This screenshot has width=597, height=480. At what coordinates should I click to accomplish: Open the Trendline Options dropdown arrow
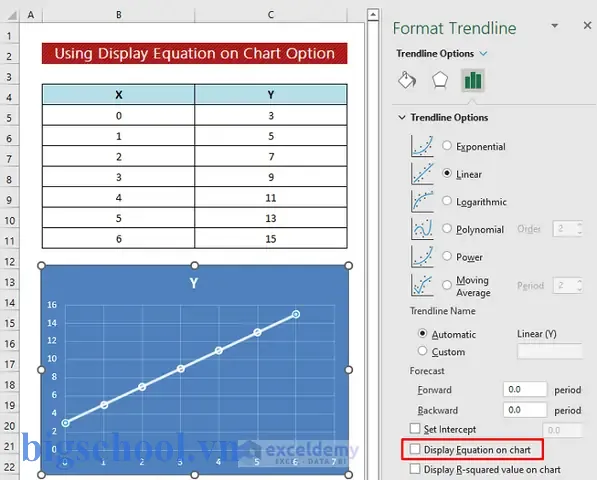click(x=483, y=53)
